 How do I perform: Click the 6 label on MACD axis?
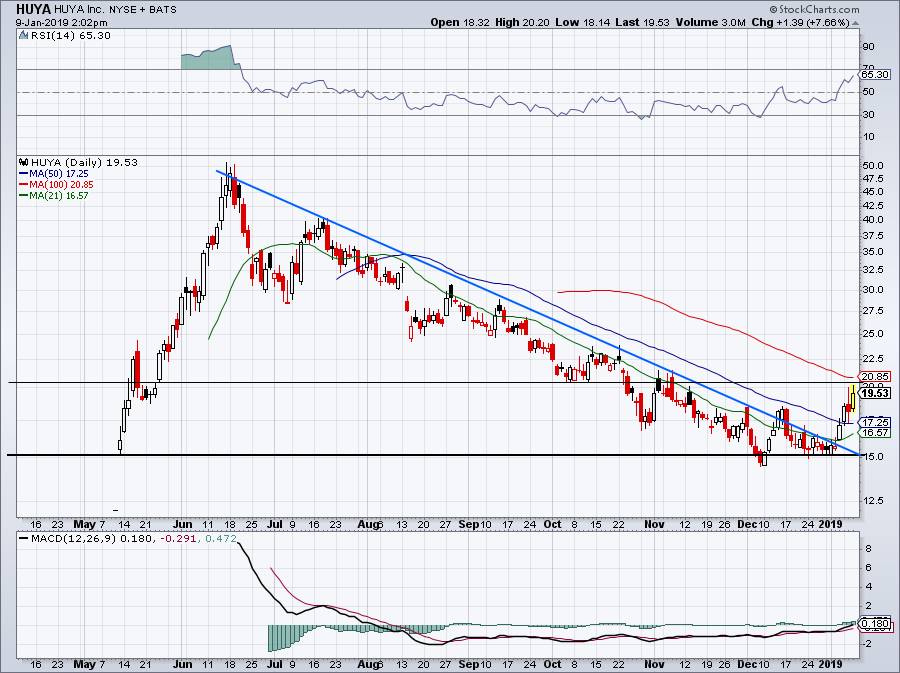(x=868, y=568)
